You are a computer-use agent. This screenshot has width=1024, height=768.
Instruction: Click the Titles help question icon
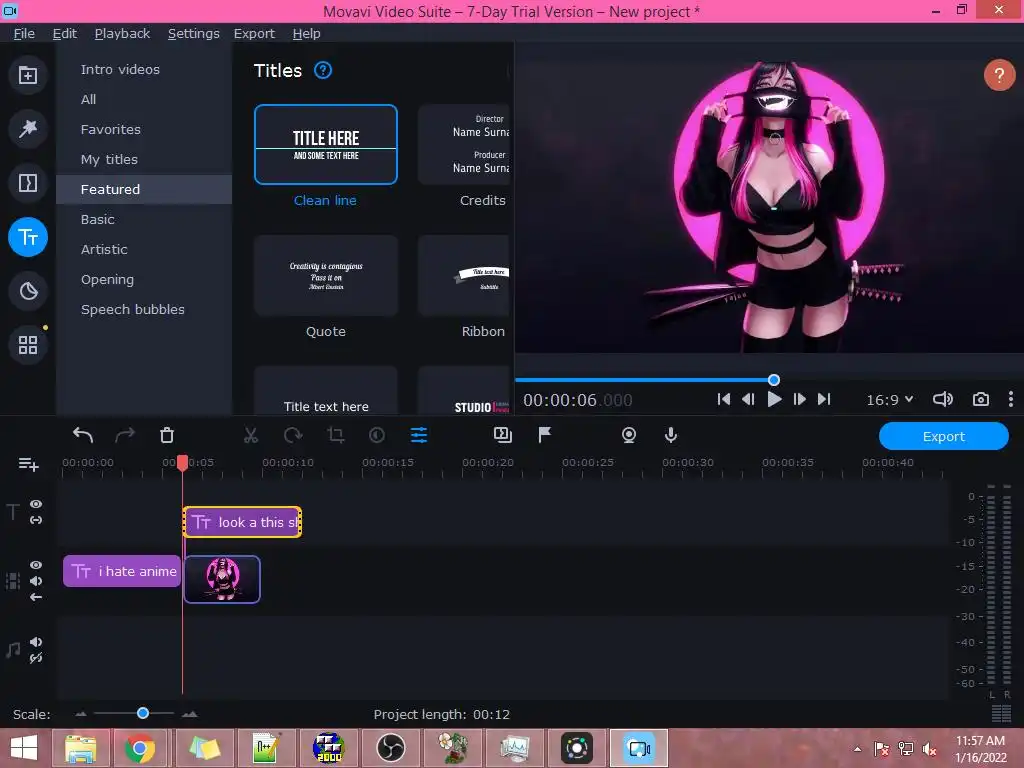[x=323, y=70]
